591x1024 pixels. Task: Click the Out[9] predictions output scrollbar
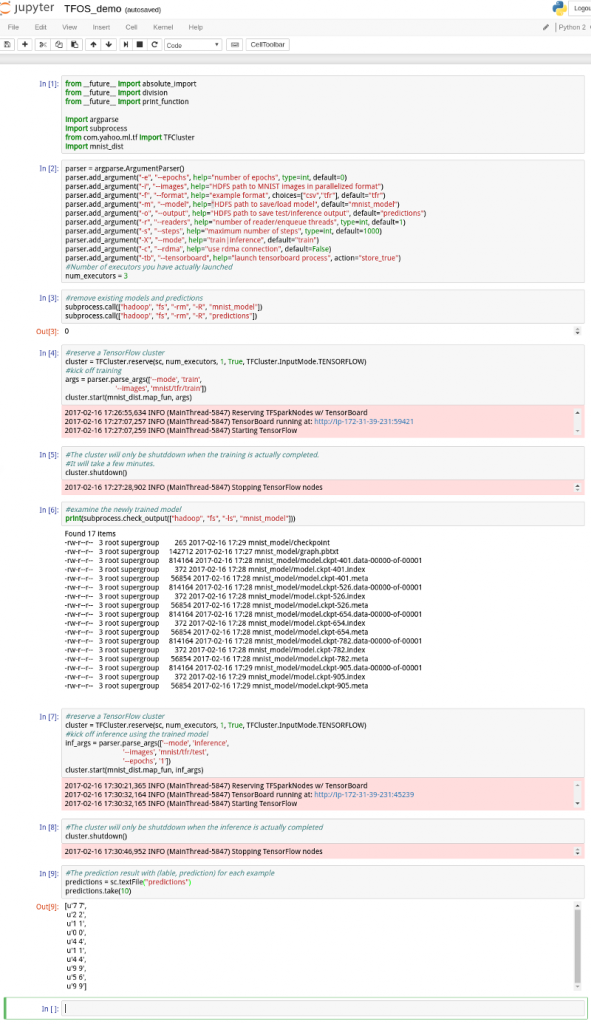point(577,946)
